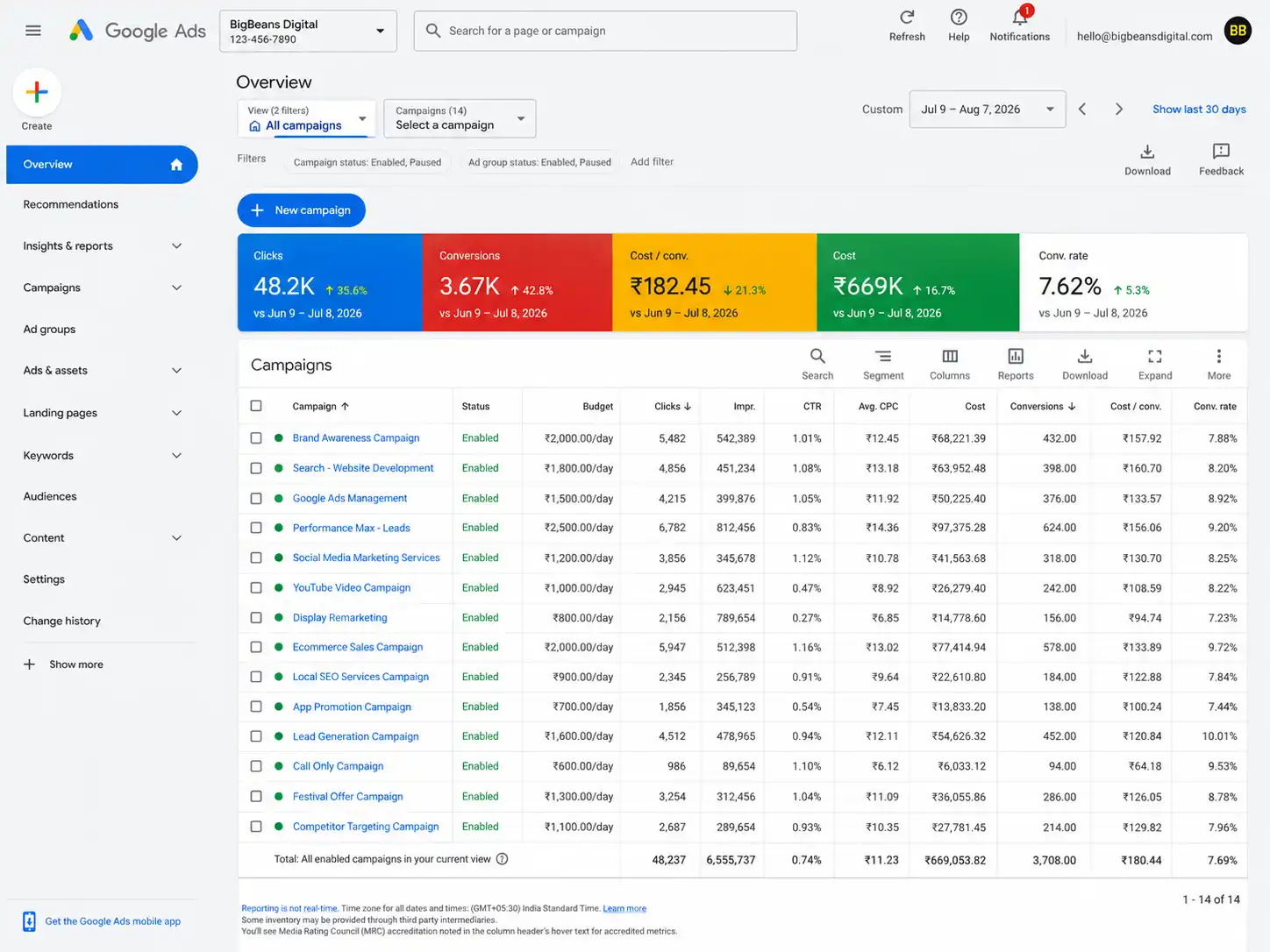
Task: Open Change history page
Action: pos(61,621)
